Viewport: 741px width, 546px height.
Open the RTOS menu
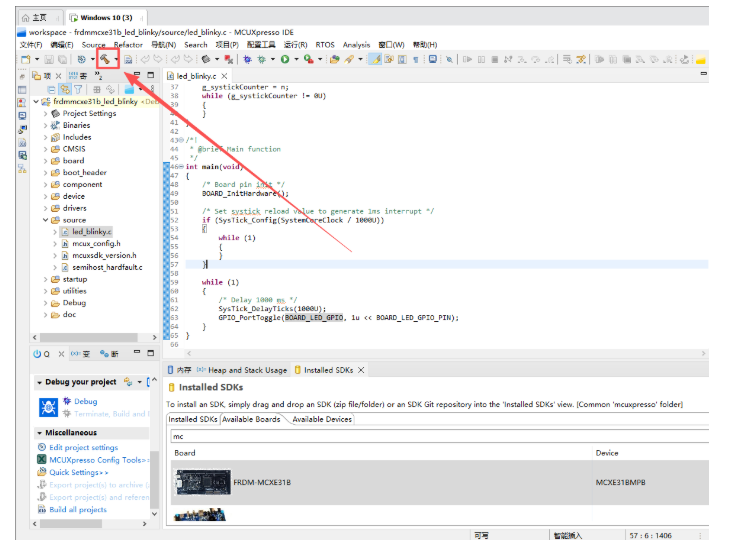coord(325,44)
